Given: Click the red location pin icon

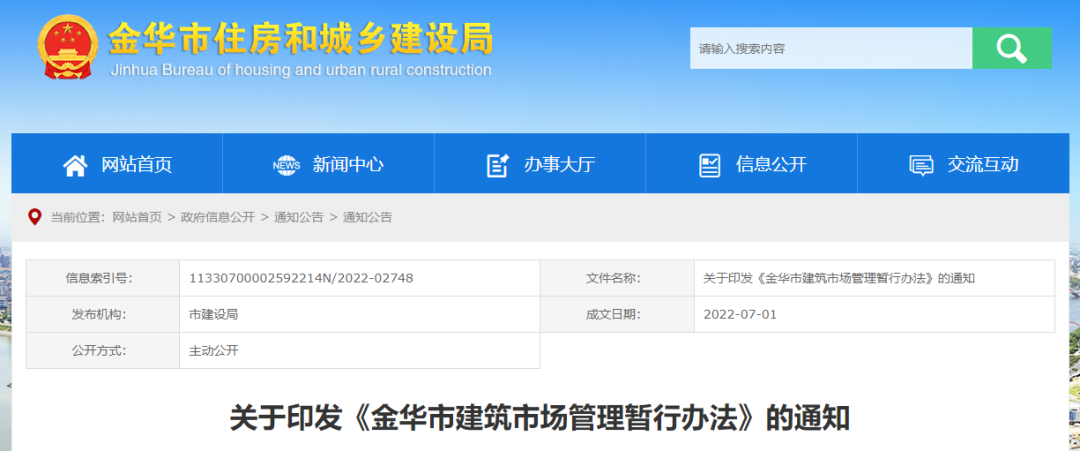Looking at the screenshot, I should [x=34, y=217].
